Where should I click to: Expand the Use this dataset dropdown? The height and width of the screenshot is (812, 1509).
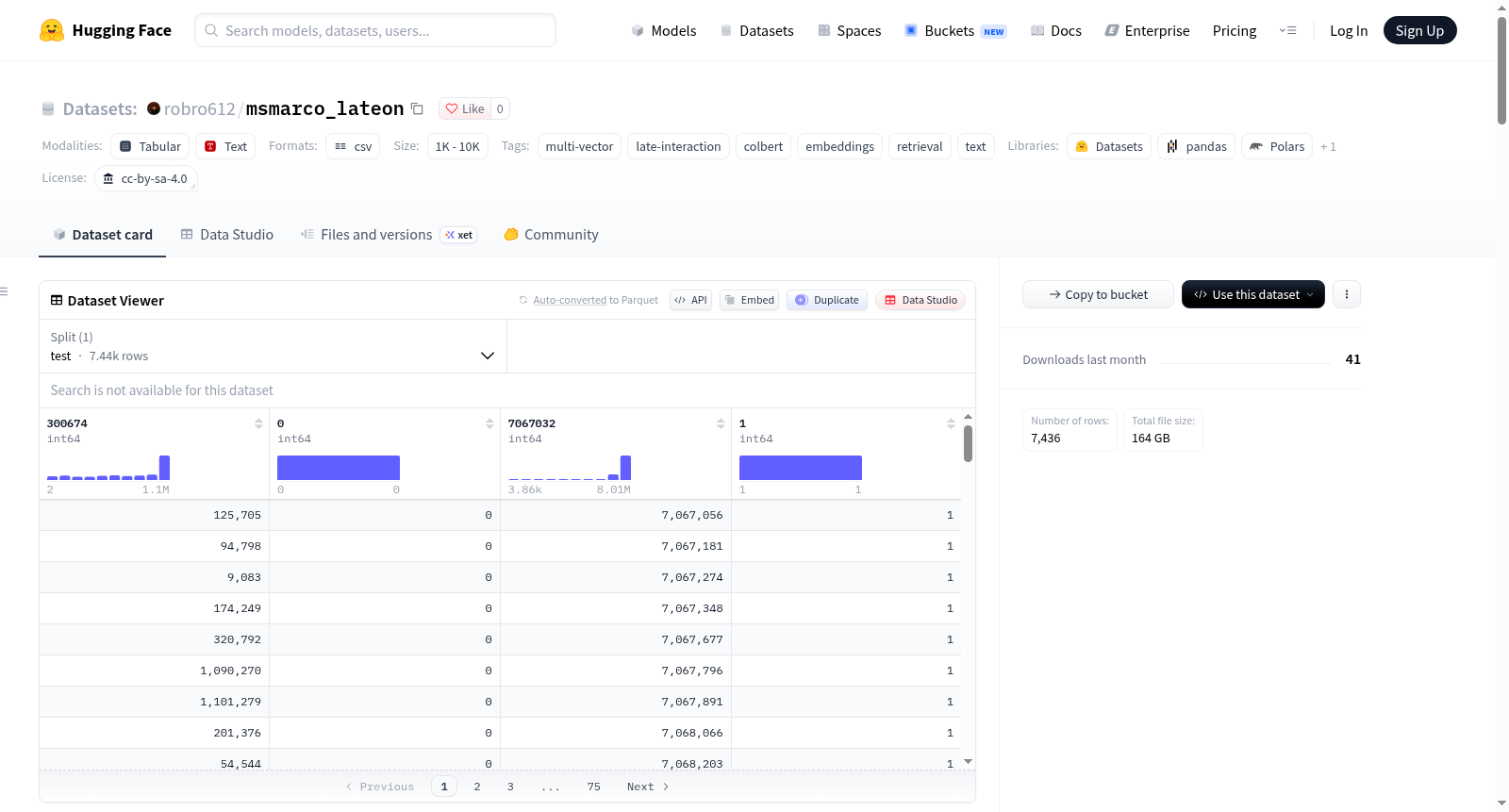[x=1252, y=294]
